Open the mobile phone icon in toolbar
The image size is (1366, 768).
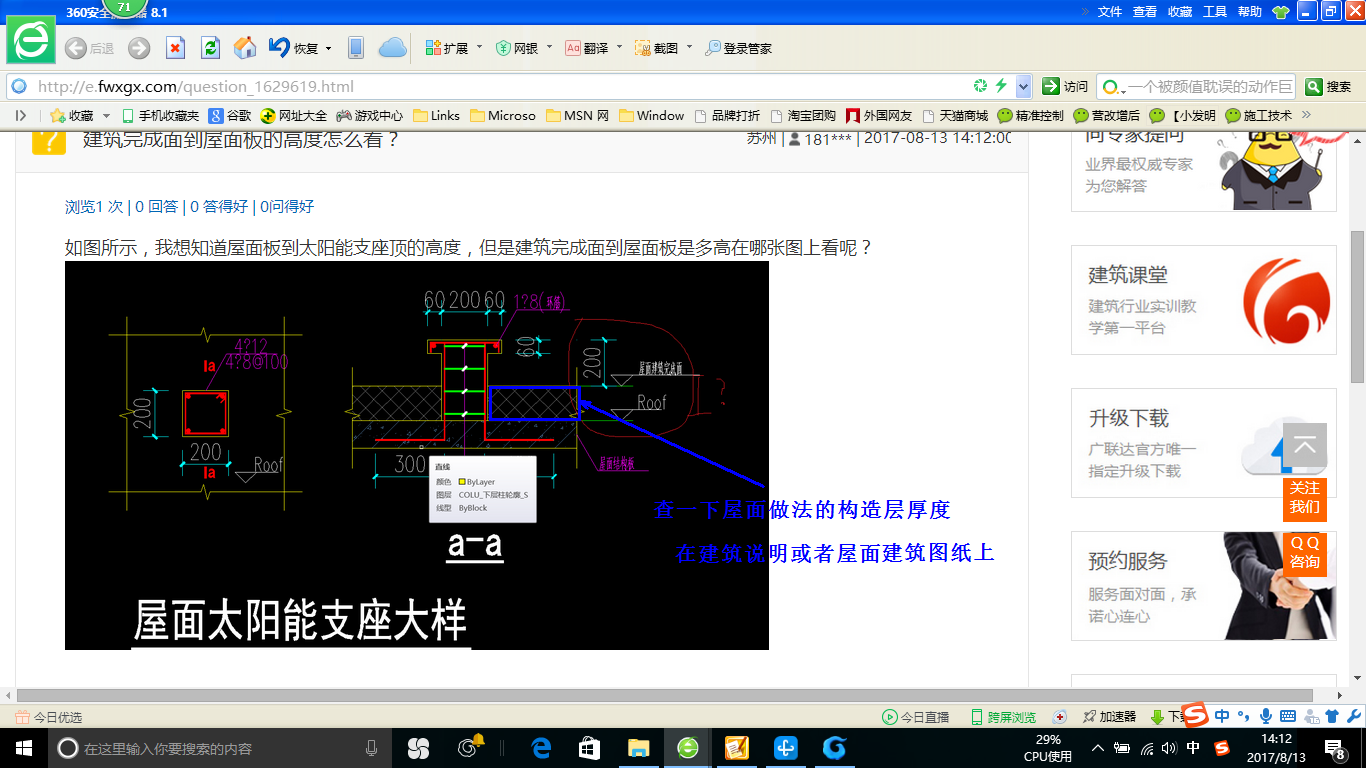(355, 48)
